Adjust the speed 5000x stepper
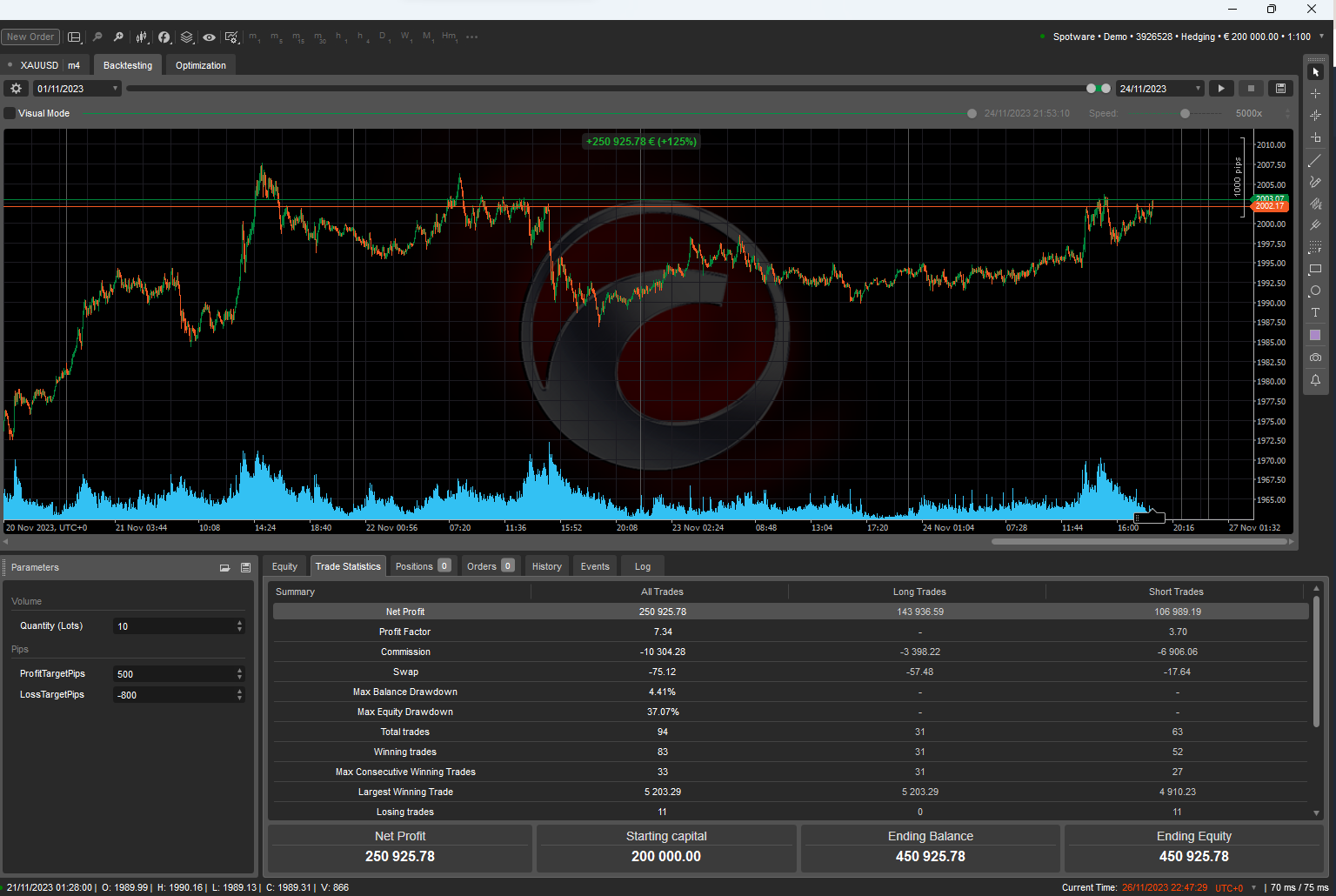This screenshot has height=896, width=1336. [1287, 113]
